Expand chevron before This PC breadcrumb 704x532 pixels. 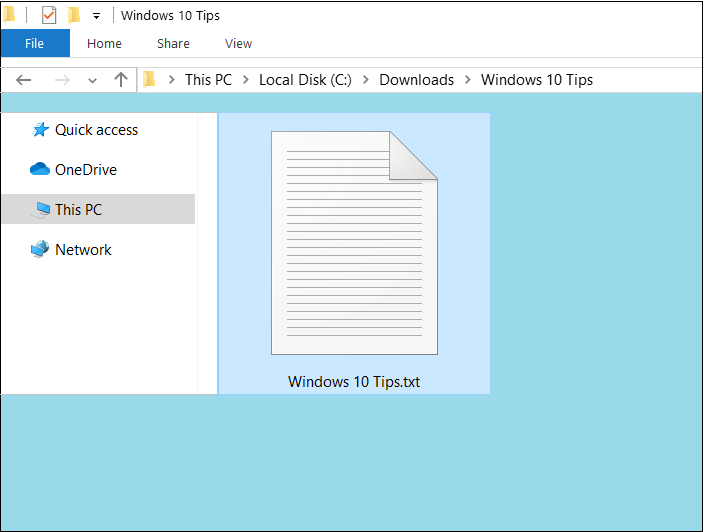tap(172, 80)
